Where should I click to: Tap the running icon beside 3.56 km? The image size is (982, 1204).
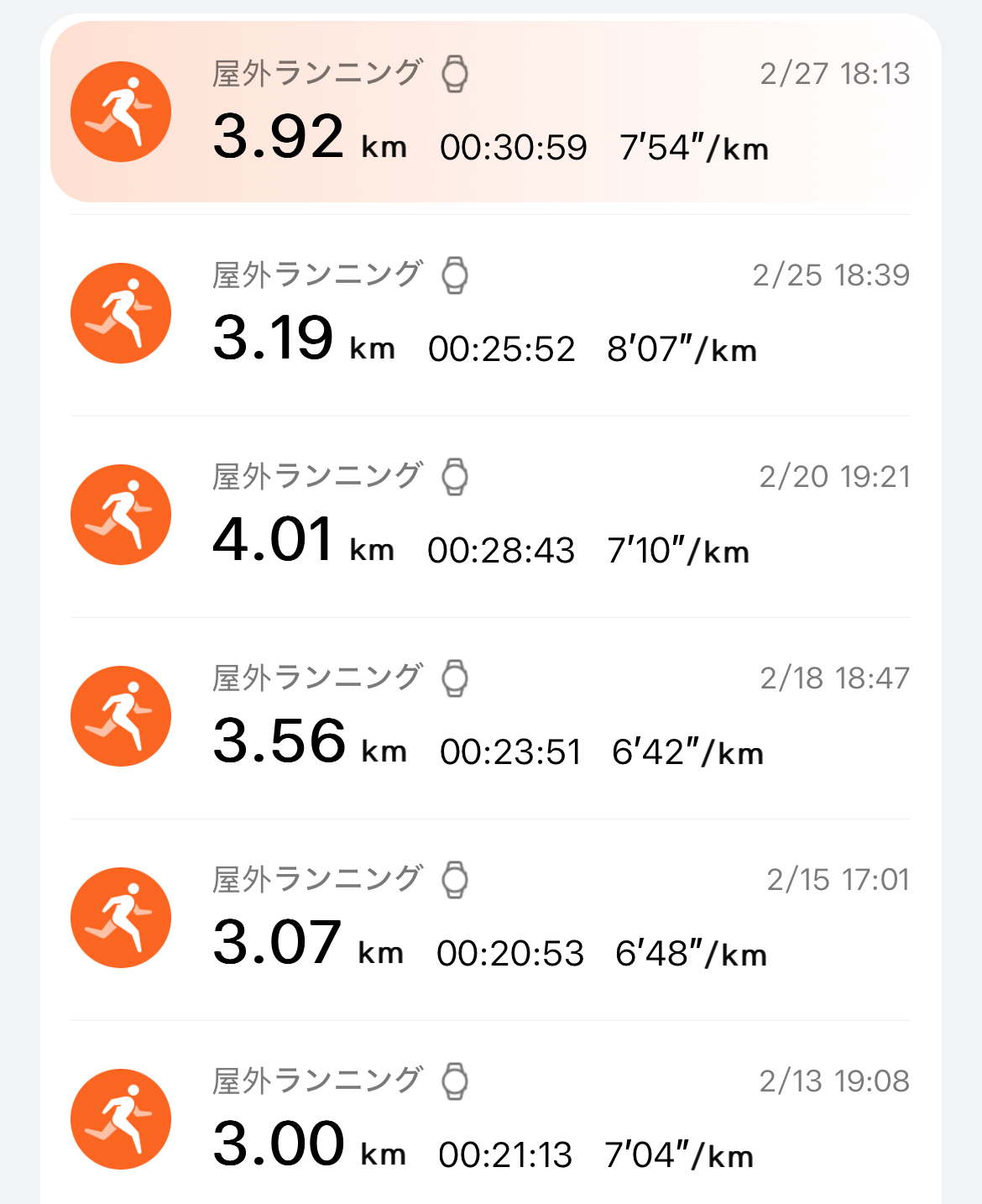coord(121,716)
